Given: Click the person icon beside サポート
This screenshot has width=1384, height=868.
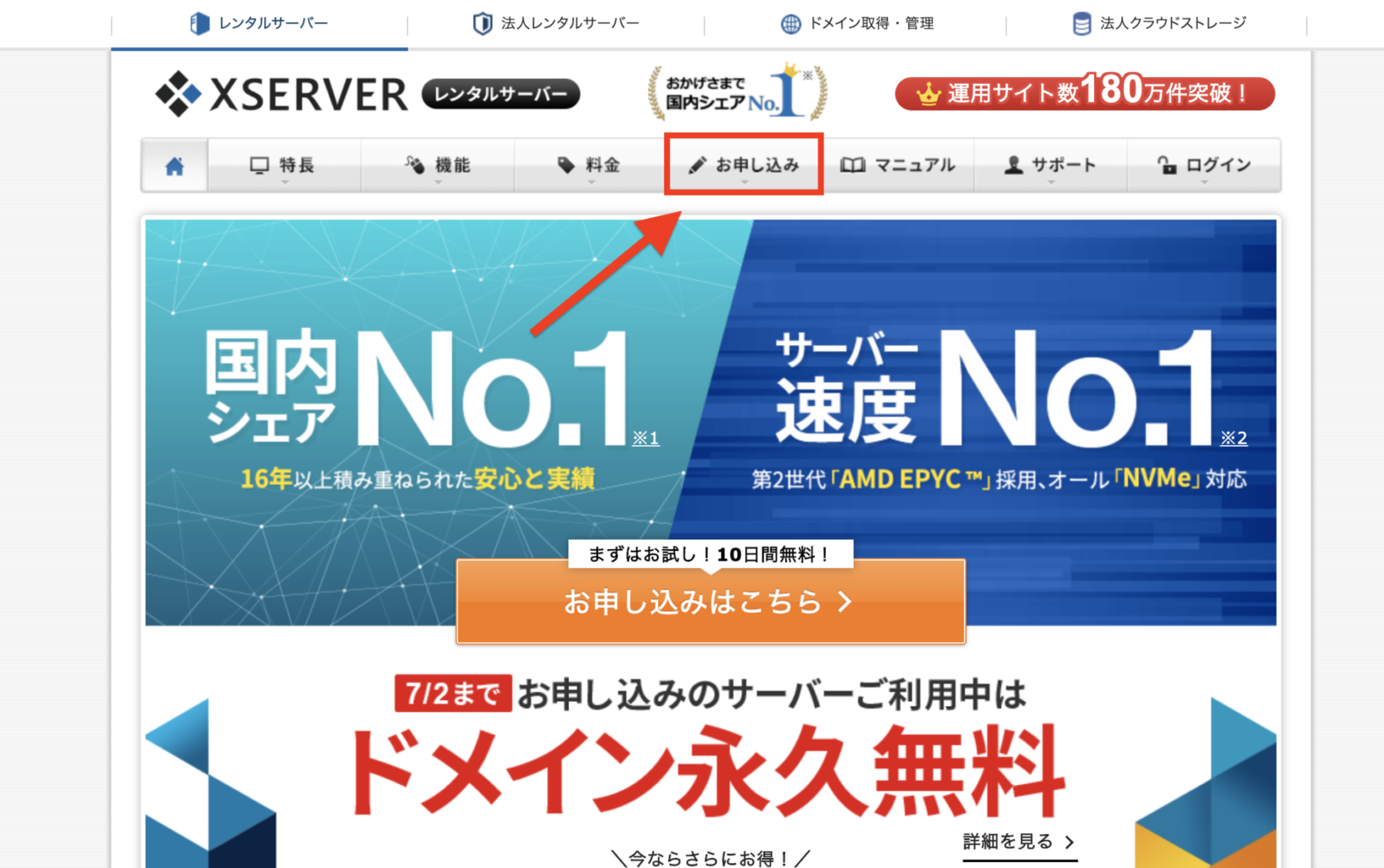Looking at the screenshot, I should [x=1013, y=165].
